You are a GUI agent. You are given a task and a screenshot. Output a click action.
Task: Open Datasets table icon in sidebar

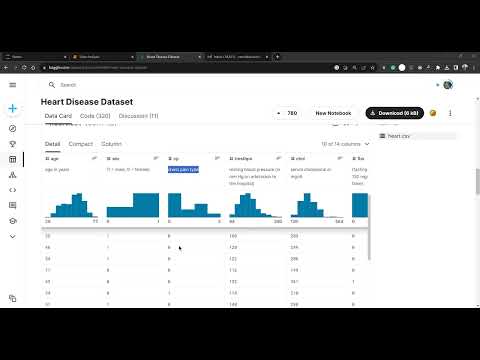point(13,159)
